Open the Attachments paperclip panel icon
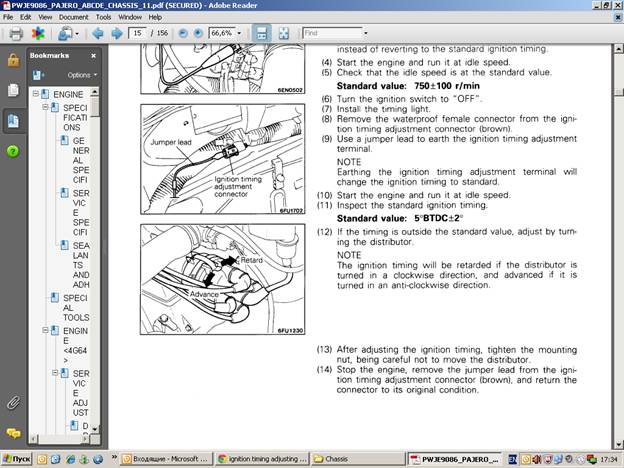The height and width of the screenshot is (468, 624). coord(13,403)
